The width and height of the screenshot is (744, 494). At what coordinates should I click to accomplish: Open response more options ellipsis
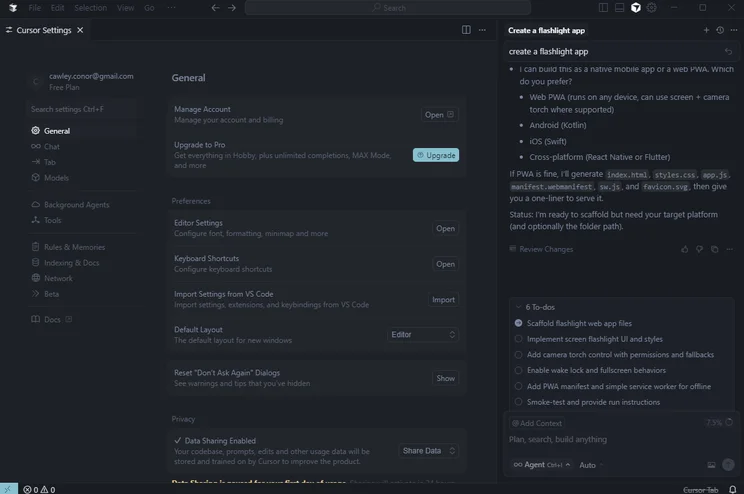[729, 249]
